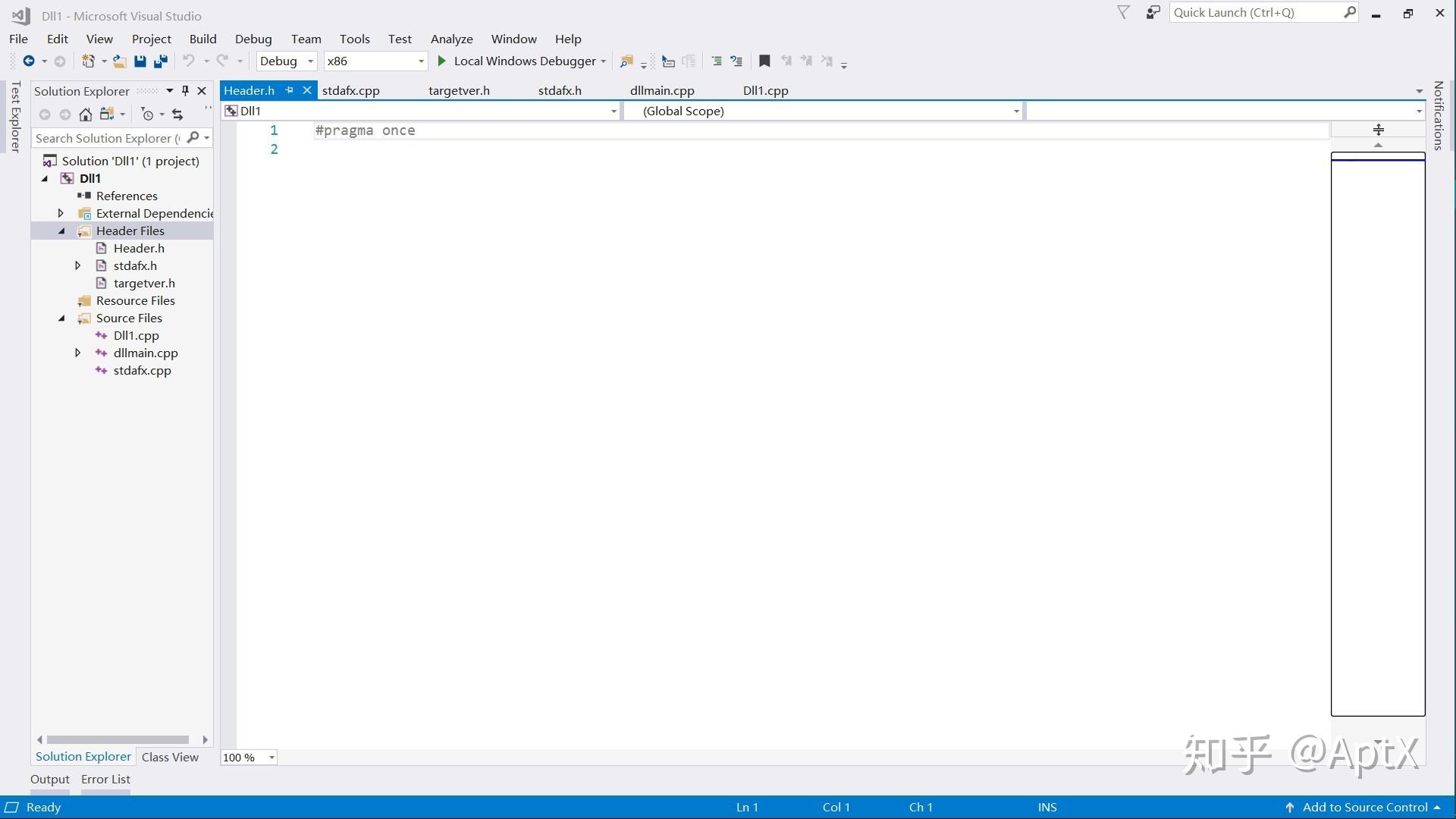Open the x86 platform dropdown
1456x819 pixels.
[375, 61]
